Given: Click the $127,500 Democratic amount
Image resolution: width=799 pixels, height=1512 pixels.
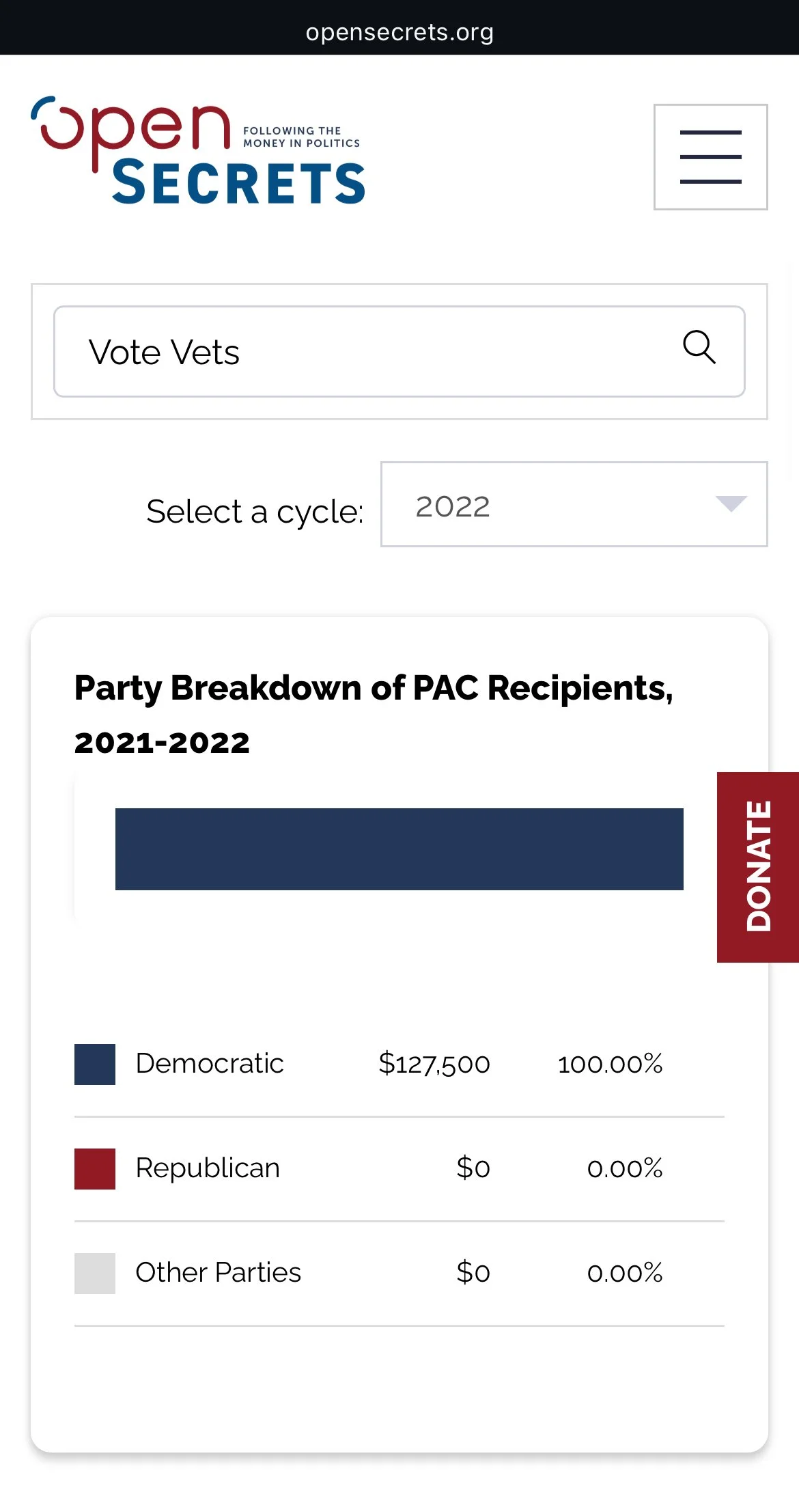Looking at the screenshot, I should [x=434, y=1064].
